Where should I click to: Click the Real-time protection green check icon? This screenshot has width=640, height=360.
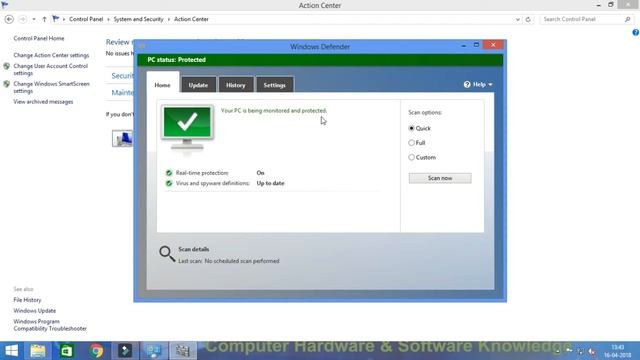(169, 173)
